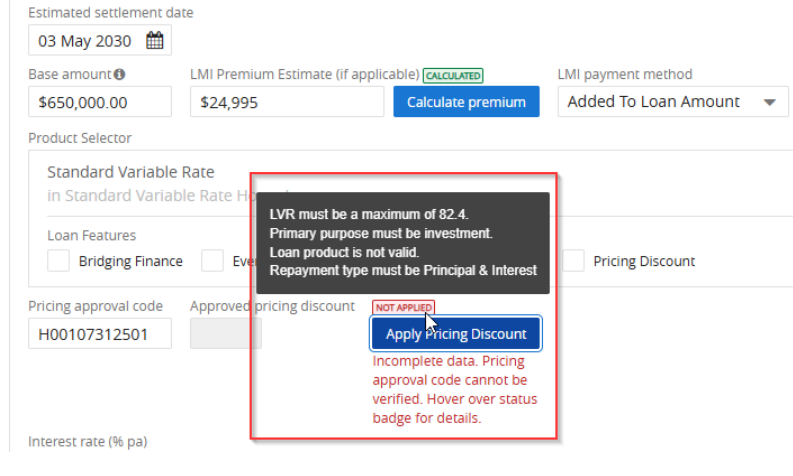The width and height of the screenshot is (793, 476).
Task: Click the Calculate premium button
Action: 466,102
